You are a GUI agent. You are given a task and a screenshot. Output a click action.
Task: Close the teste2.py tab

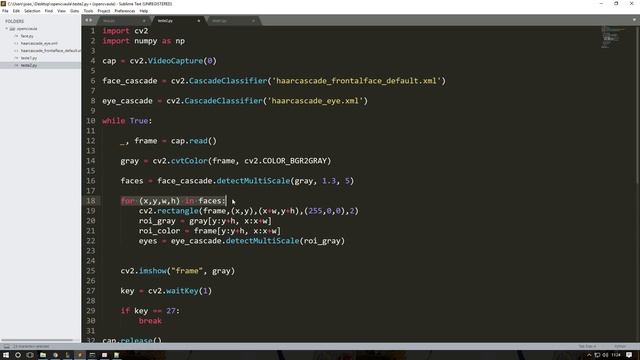click(x=199, y=20)
